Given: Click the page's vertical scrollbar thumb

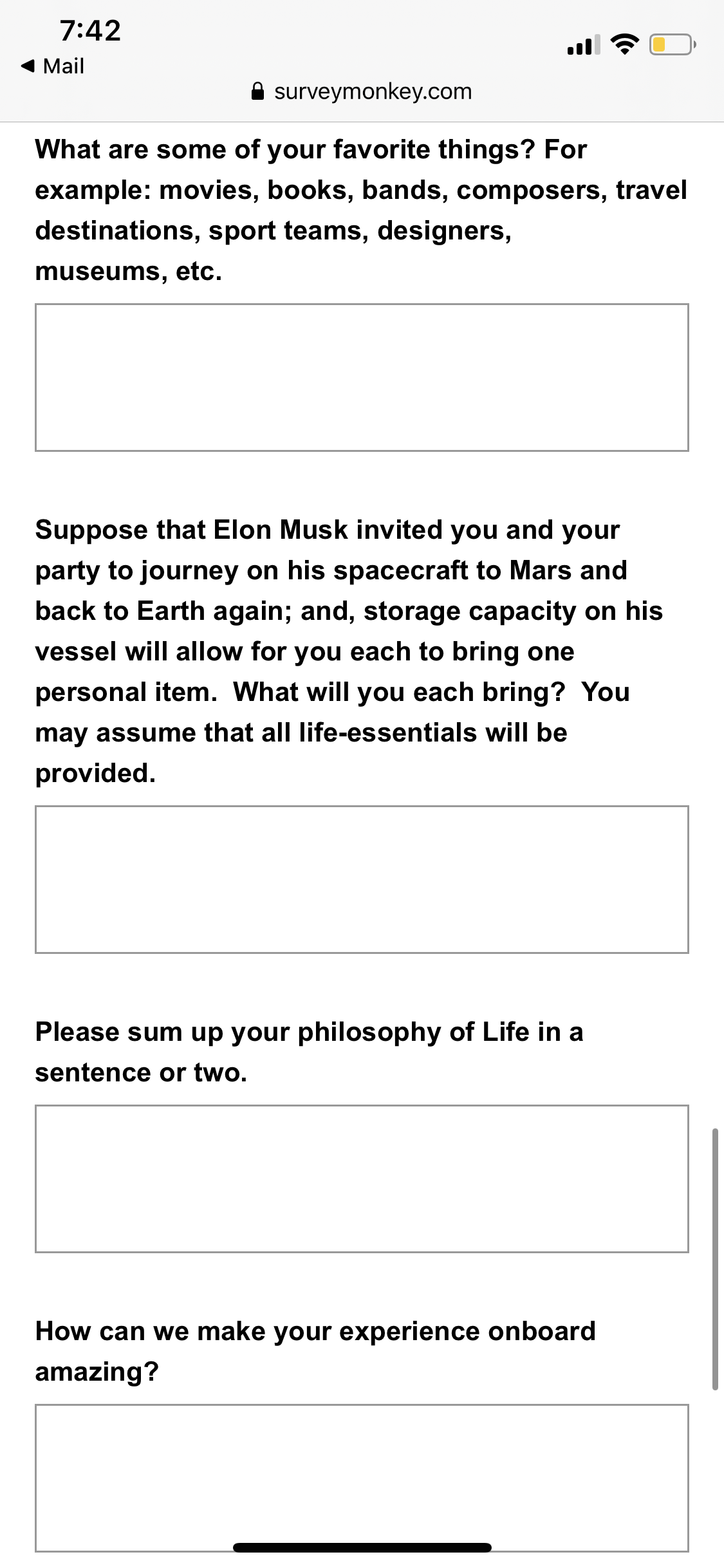Looking at the screenshot, I should [714, 1259].
